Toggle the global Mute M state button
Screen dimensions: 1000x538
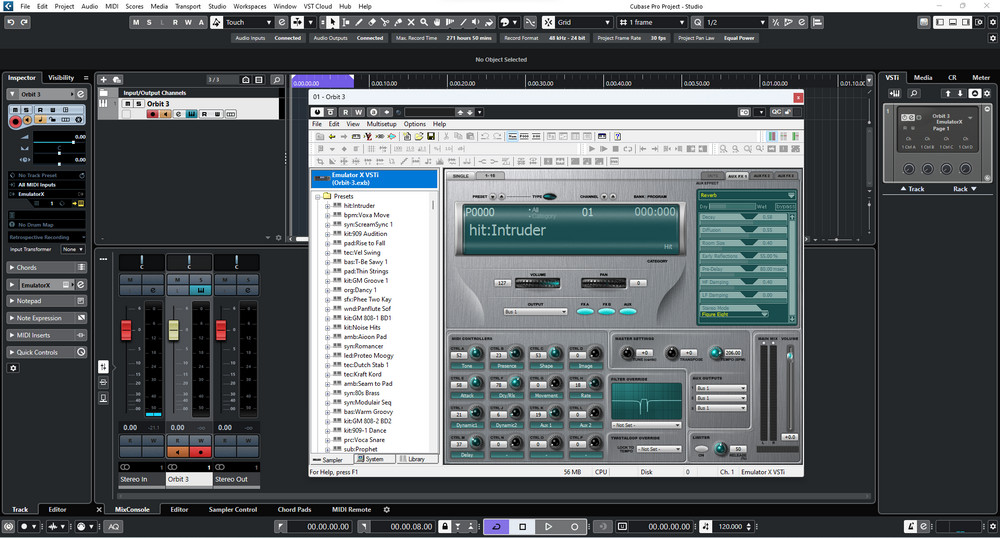pyautogui.click(x=136, y=22)
